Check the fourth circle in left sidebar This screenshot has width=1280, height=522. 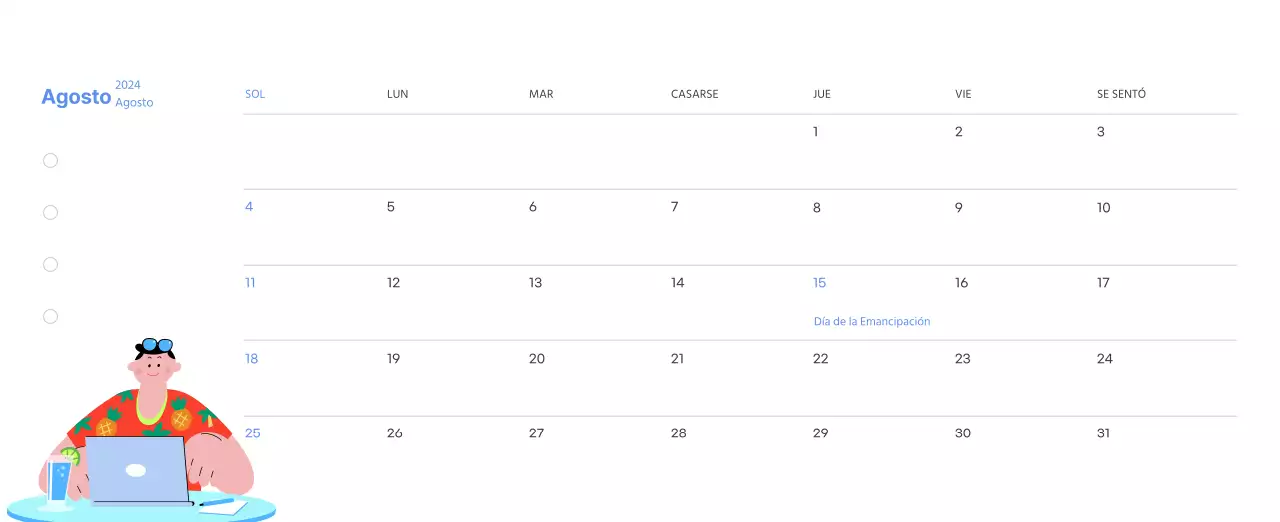(50, 317)
